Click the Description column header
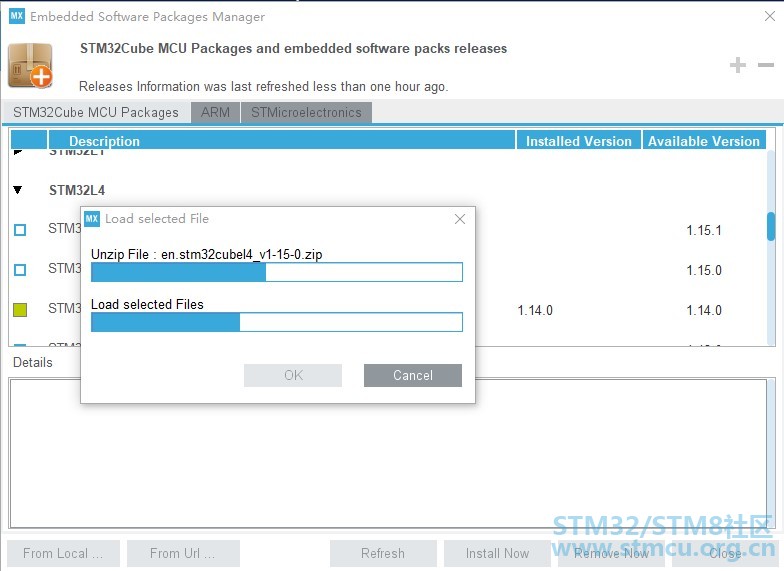This screenshot has width=784, height=571. tap(282, 141)
